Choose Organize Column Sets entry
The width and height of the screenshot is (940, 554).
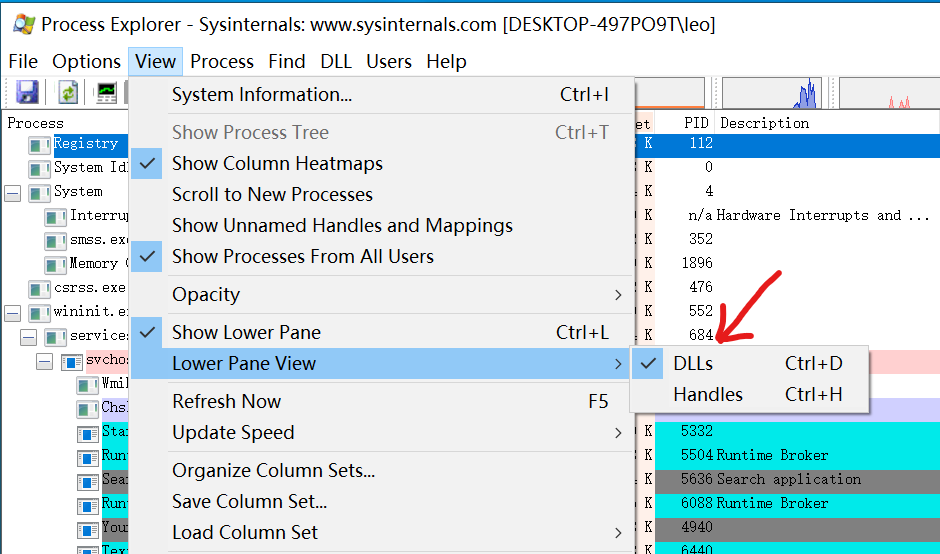coord(382,470)
